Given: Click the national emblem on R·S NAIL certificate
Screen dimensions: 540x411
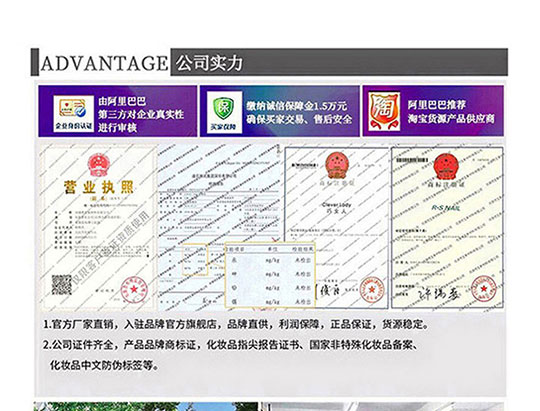Looking at the screenshot, I should pyautogui.click(x=446, y=167).
